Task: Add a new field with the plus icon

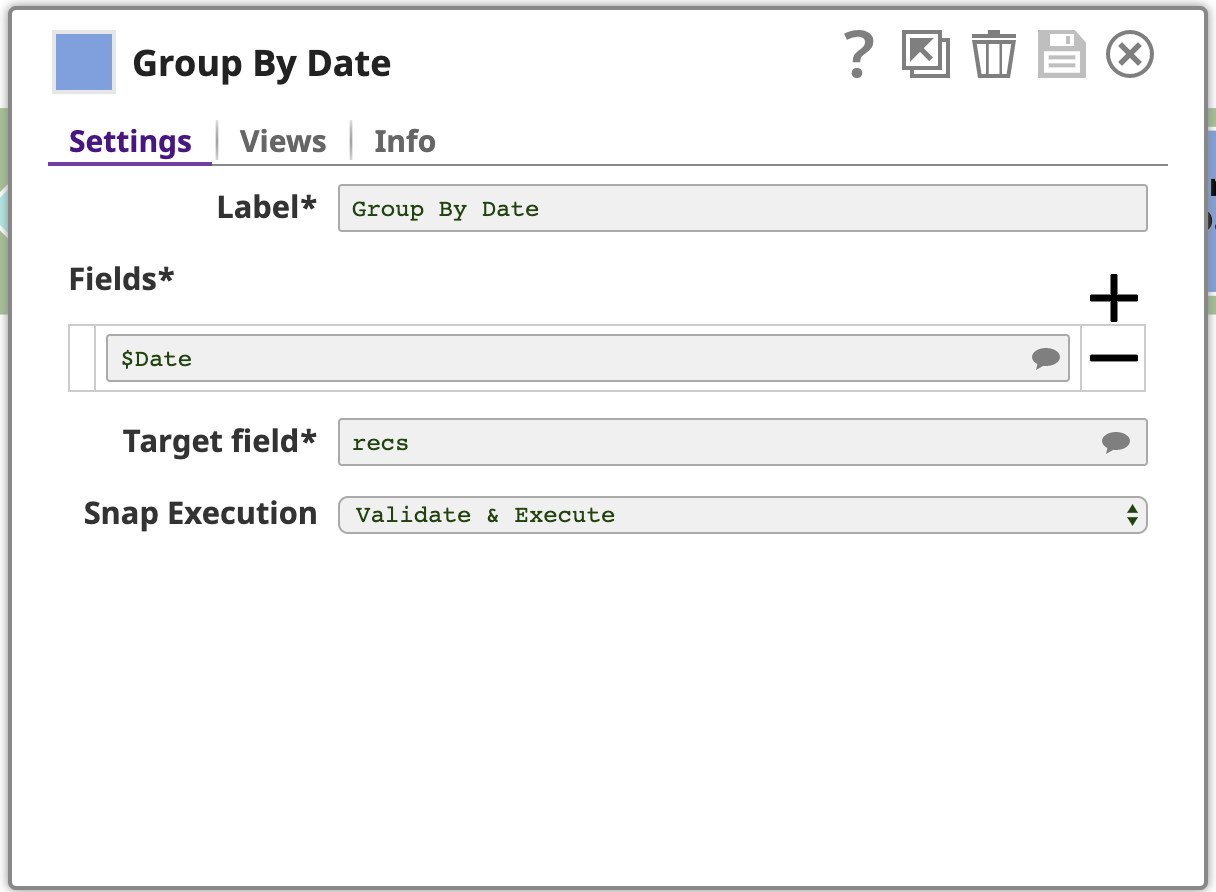Action: tap(1114, 298)
